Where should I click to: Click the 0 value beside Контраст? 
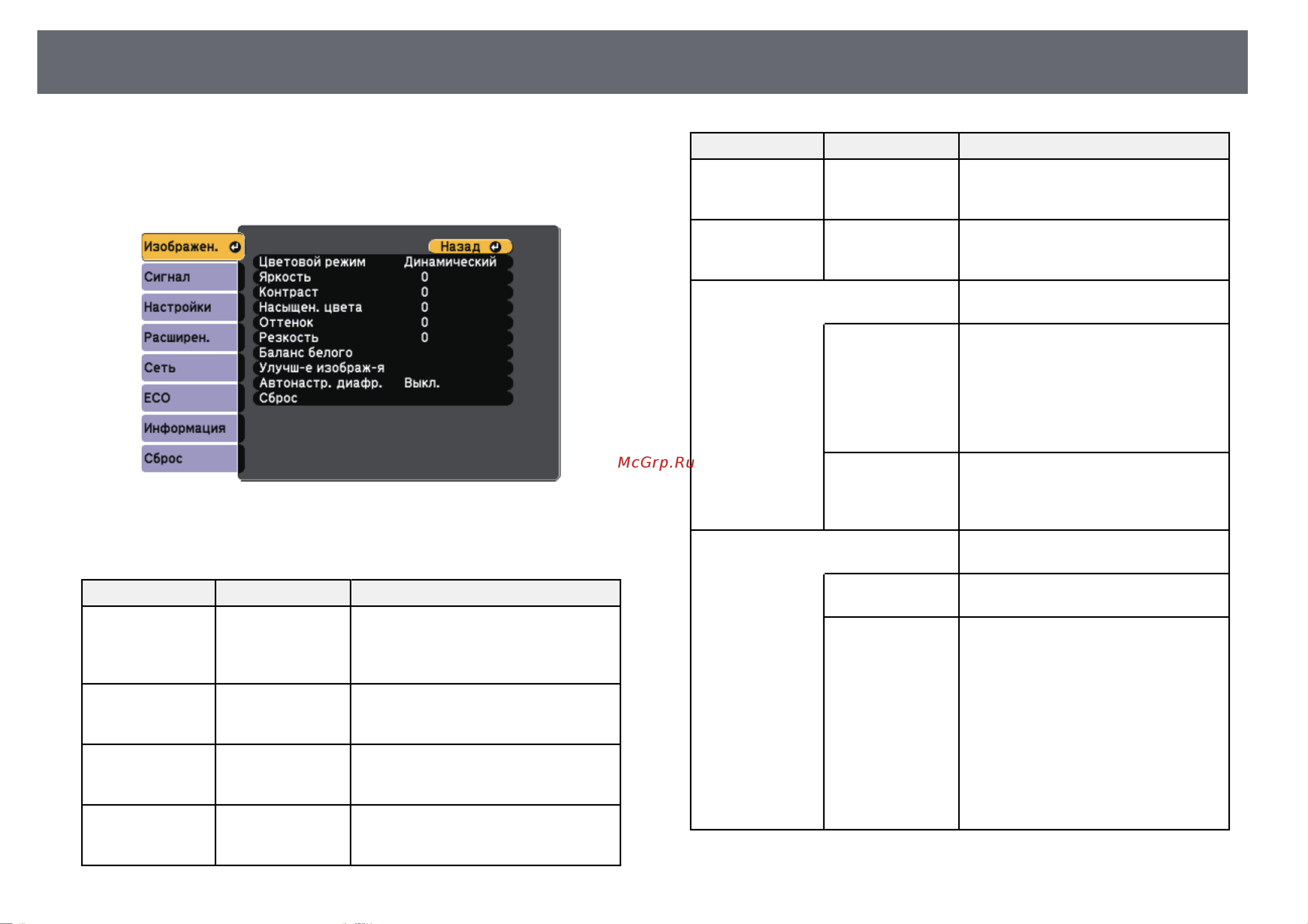click(424, 292)
